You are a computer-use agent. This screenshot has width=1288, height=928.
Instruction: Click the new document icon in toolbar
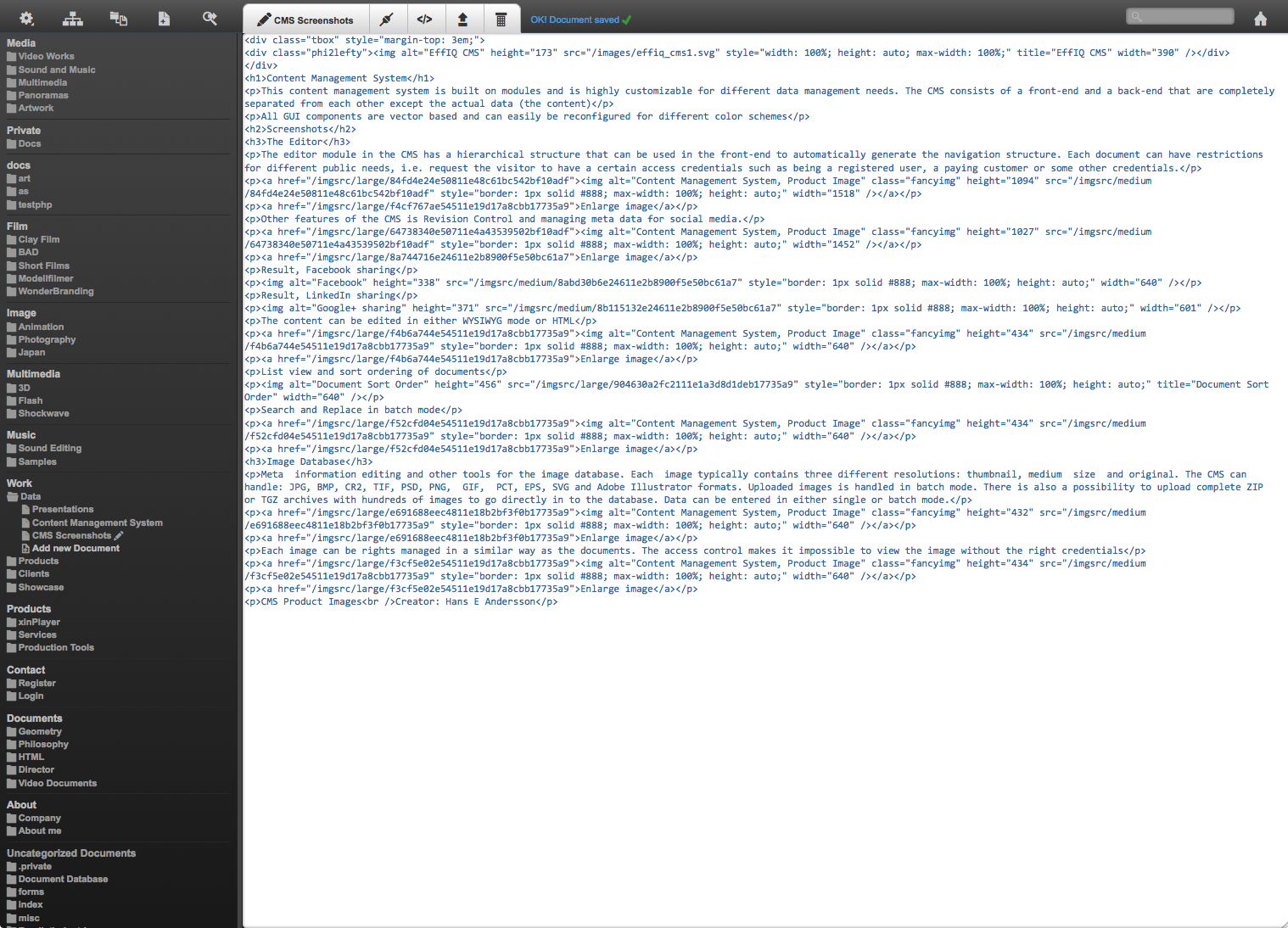coord(164,19)
